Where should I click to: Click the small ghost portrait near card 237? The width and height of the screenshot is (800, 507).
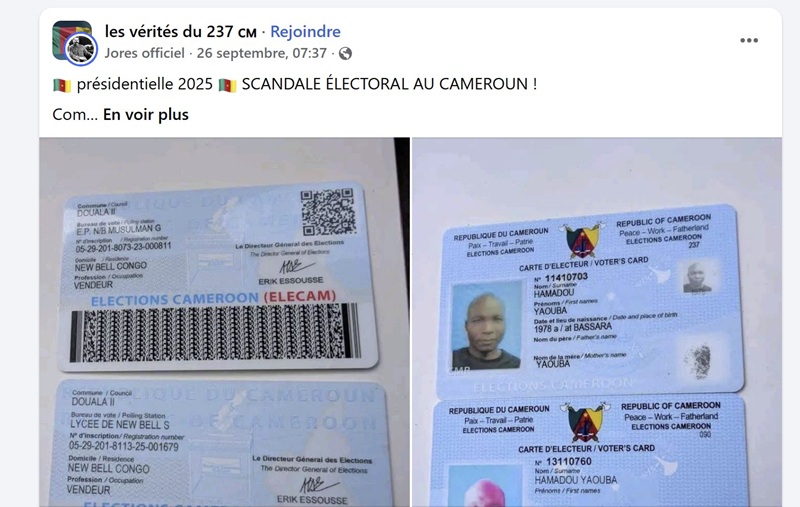(x=697, y=277)
